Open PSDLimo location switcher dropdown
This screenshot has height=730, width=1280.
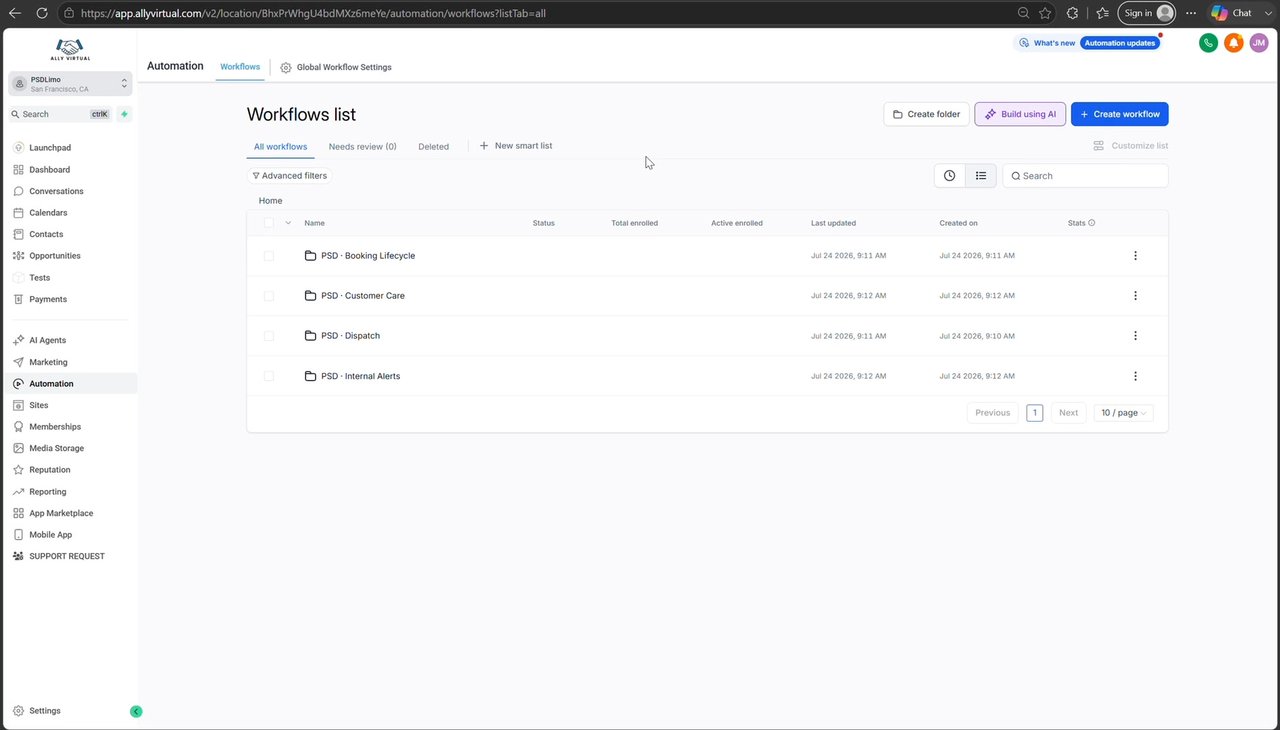70,84
